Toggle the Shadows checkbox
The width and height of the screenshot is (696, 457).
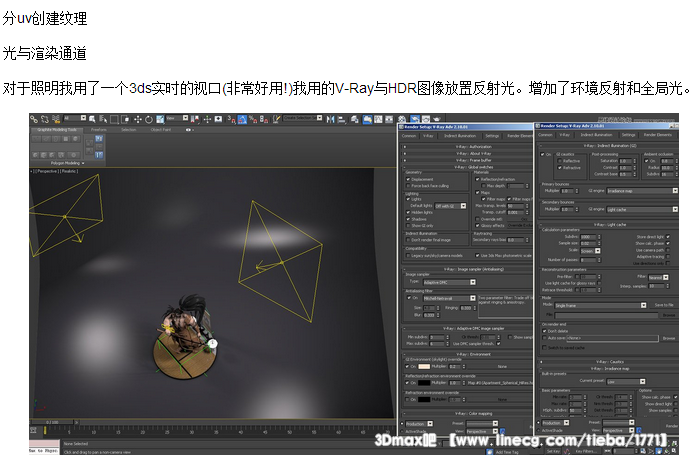click(x=408, y=219)
